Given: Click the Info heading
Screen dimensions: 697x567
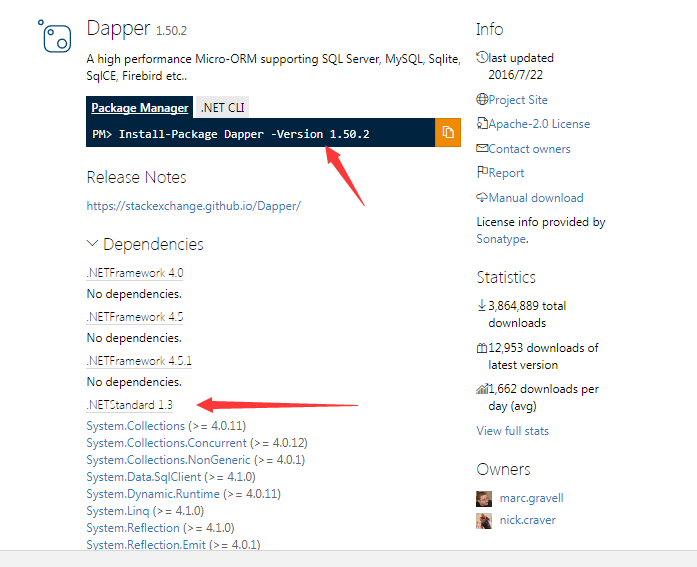Looking at the screenshot, I should click(489, 29).
